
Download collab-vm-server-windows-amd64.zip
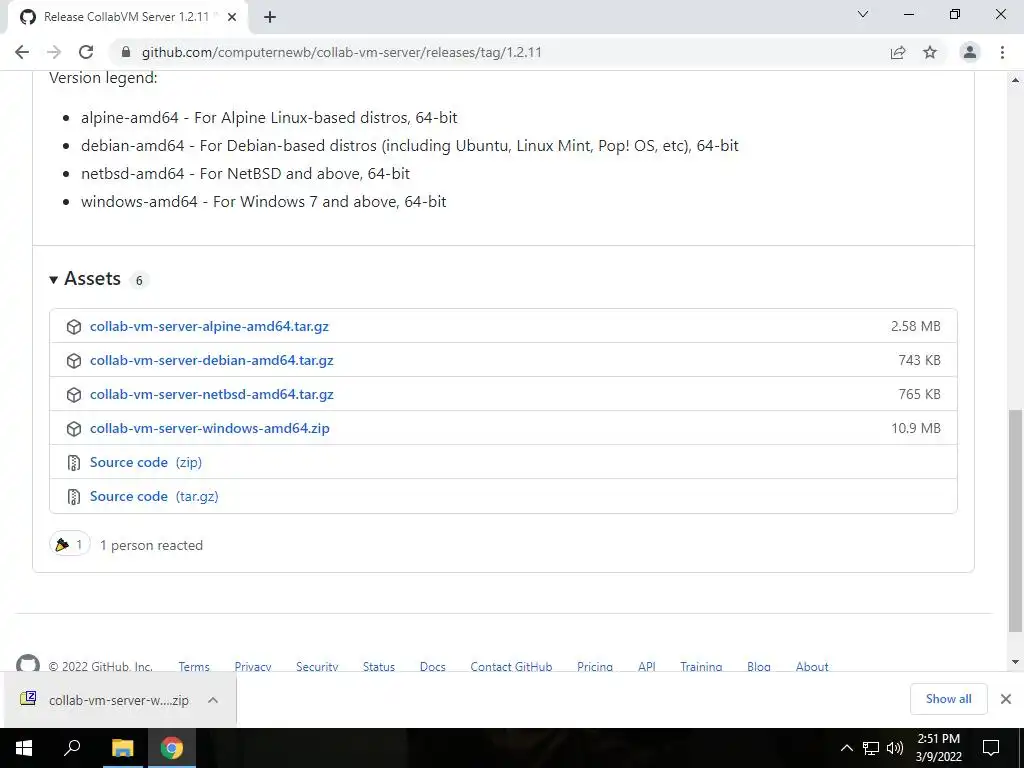(210, 428)
